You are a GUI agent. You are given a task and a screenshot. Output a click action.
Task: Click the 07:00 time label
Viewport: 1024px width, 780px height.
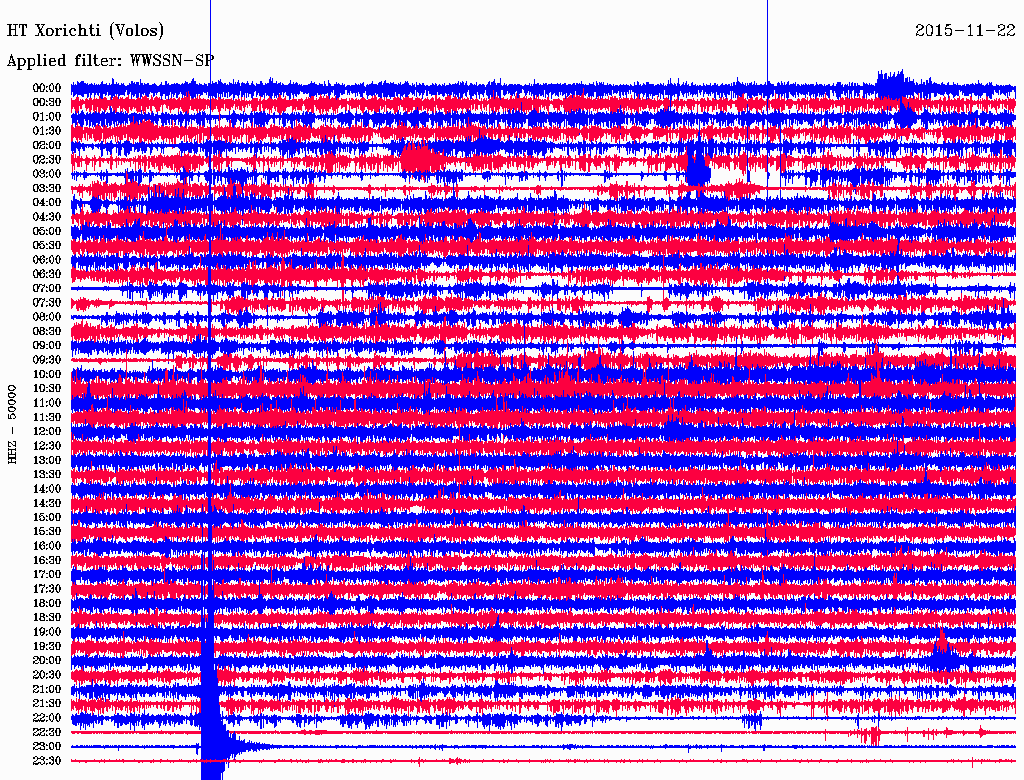pyautogui.click(x=46, y=288)
